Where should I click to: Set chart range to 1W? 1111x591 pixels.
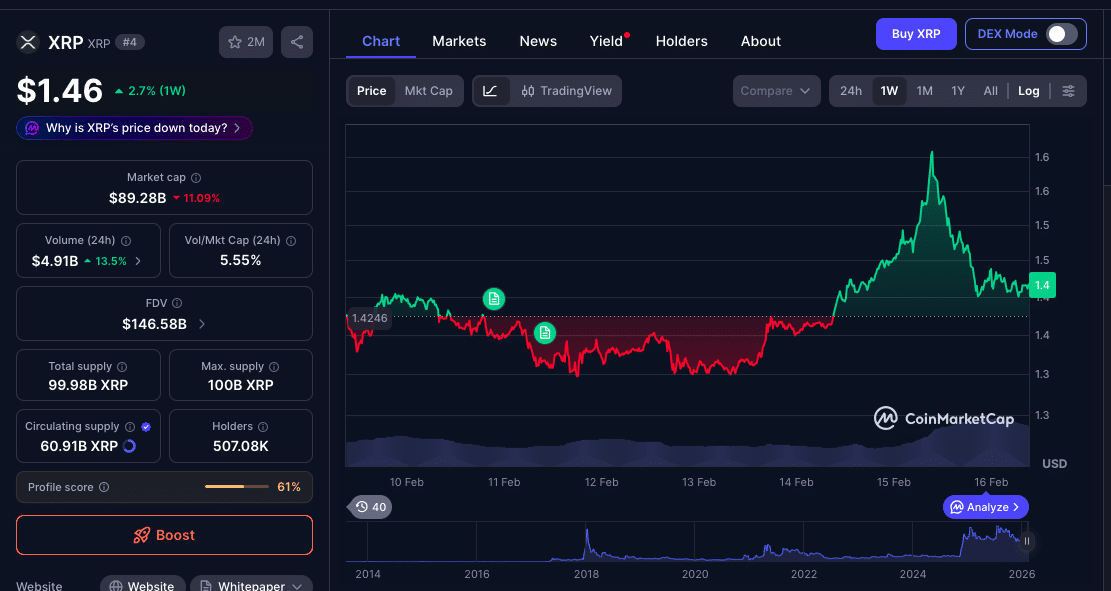click(889, 91)
